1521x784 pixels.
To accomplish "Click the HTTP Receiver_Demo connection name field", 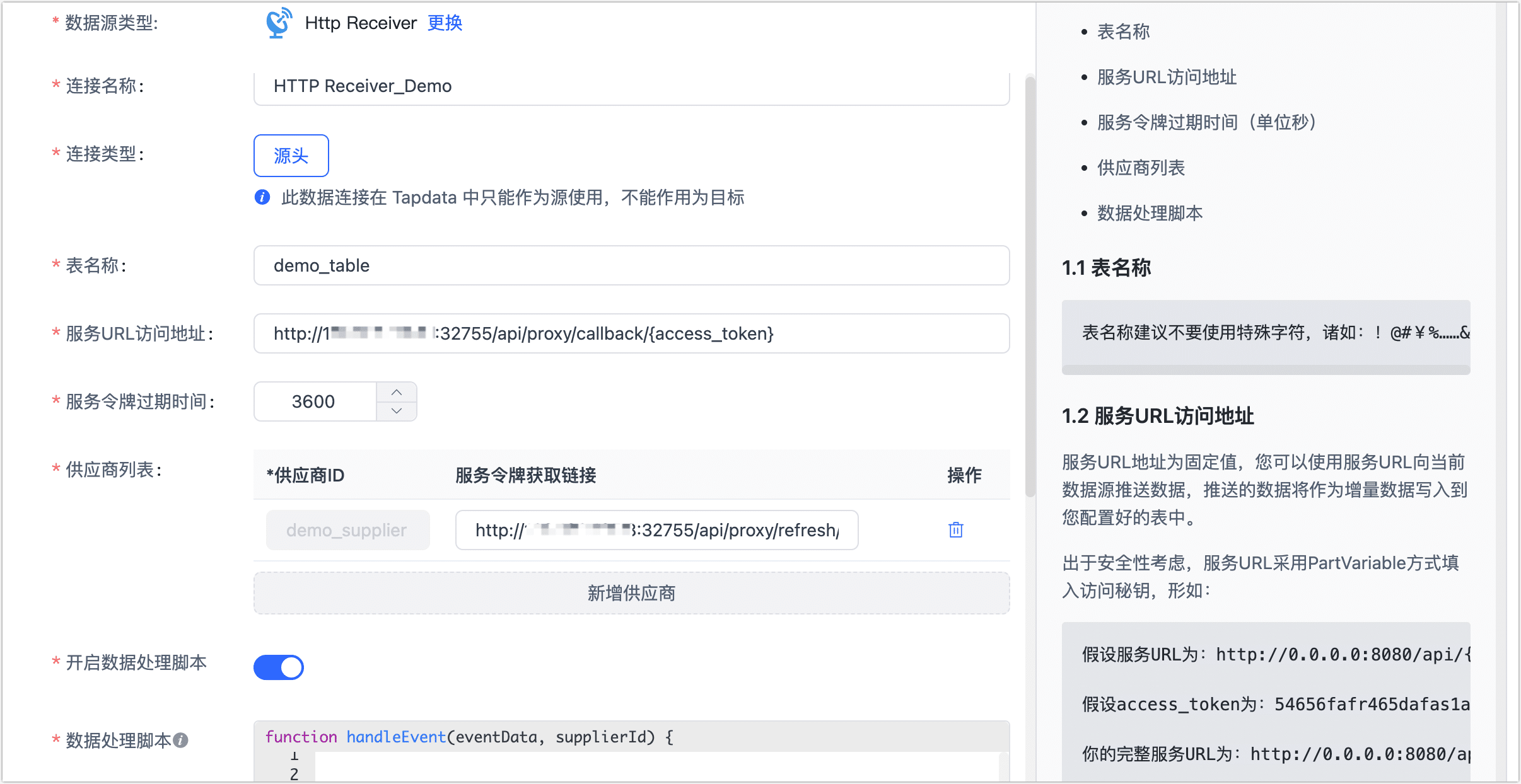I will coord(631,86).
